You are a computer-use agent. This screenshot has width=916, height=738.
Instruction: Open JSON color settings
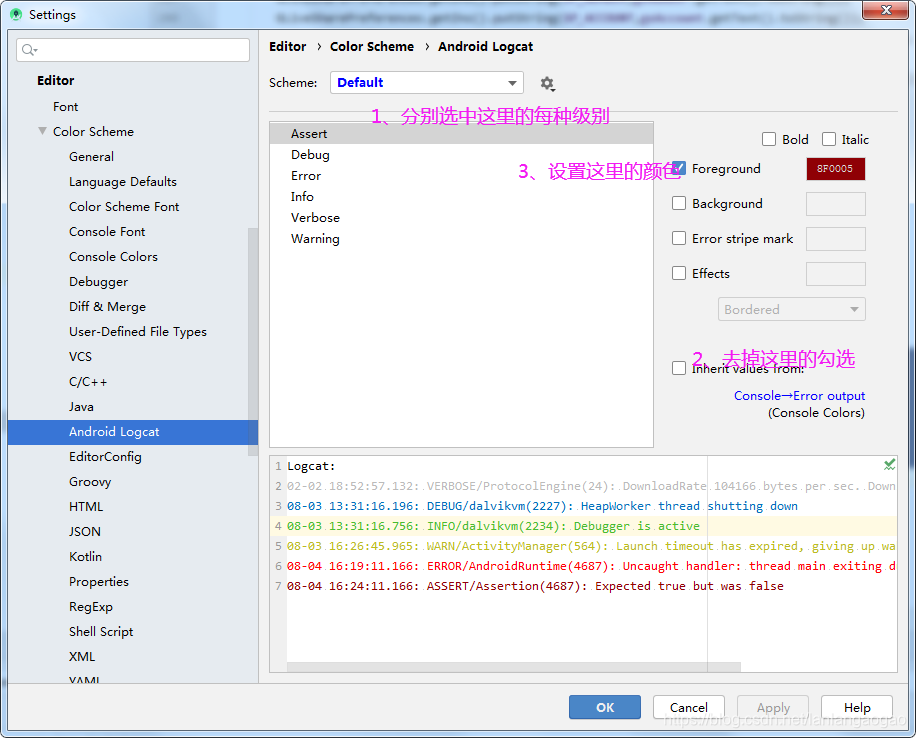(x=85, y=532)
